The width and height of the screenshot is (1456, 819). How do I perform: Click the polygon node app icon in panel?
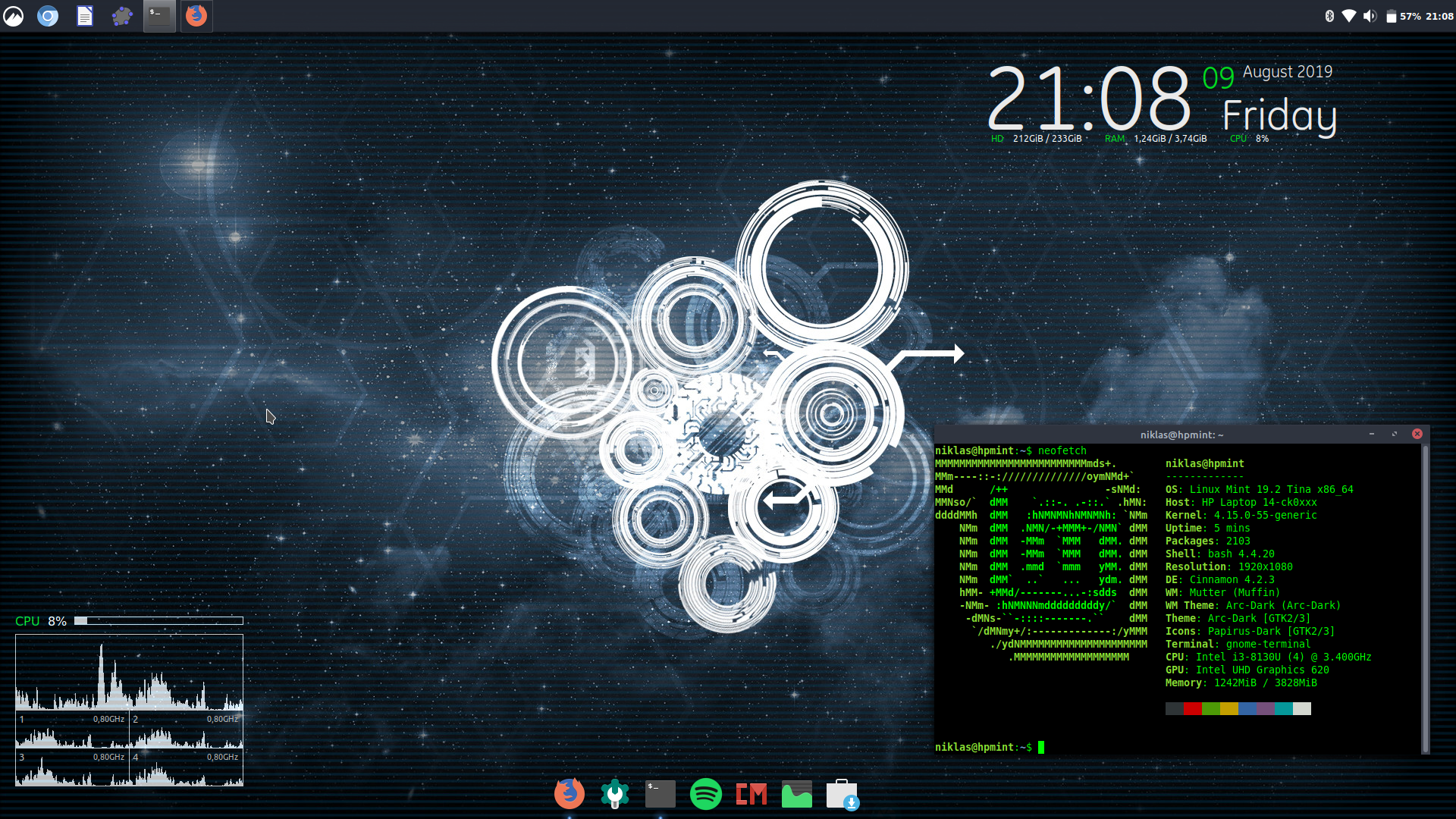click(x=122, y=15)
